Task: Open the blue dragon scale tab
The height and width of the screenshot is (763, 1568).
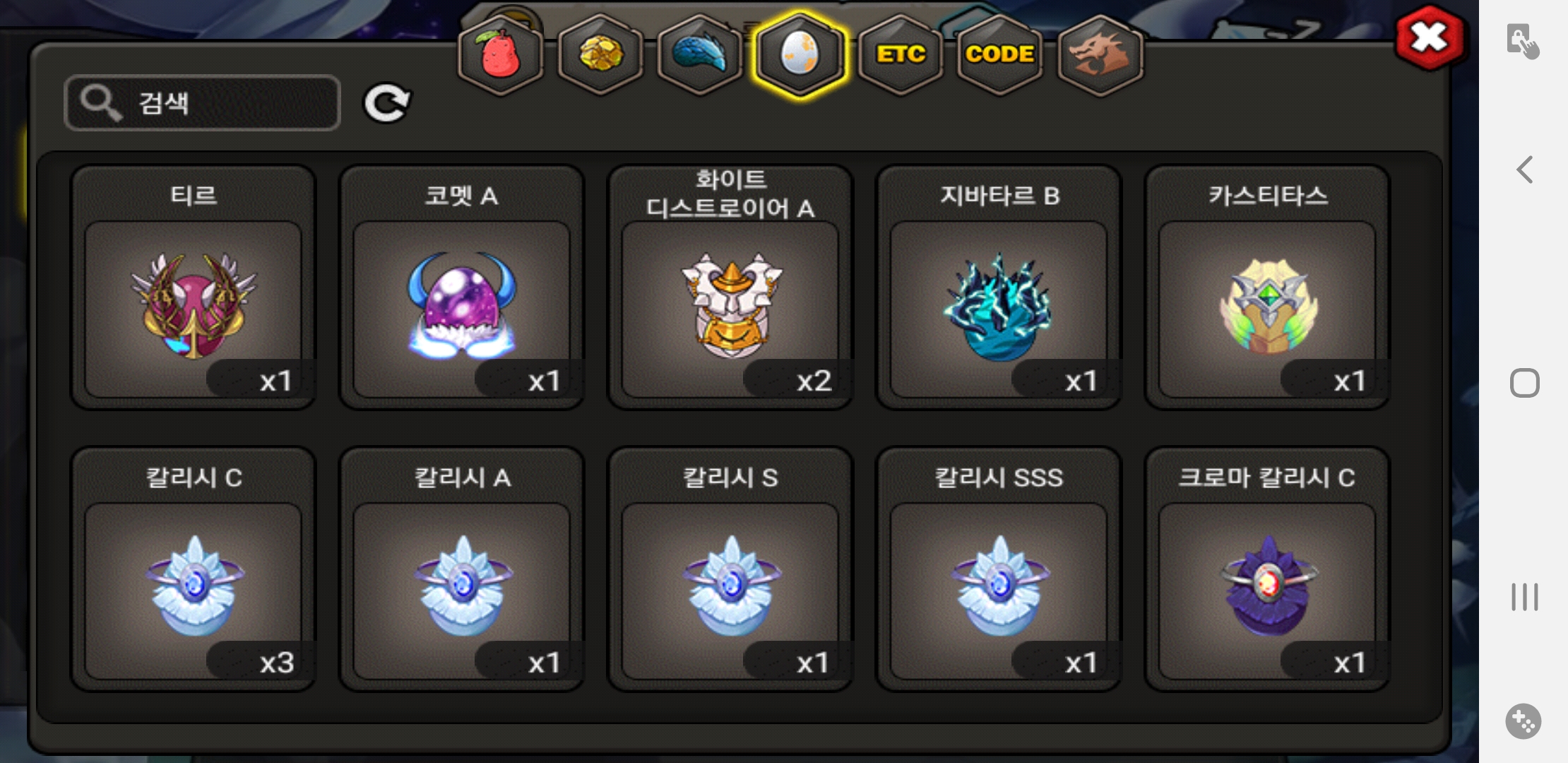Action: tap(699, 55)
